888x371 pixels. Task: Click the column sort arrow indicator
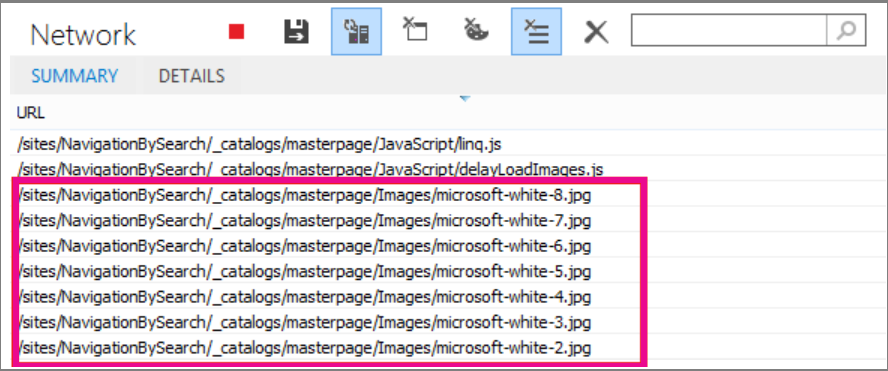[465, 99]
